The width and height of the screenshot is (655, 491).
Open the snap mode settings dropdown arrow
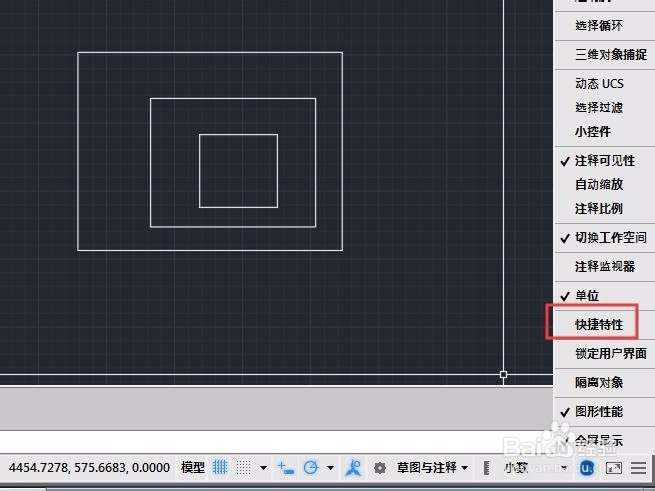click(x=264, y=468)
